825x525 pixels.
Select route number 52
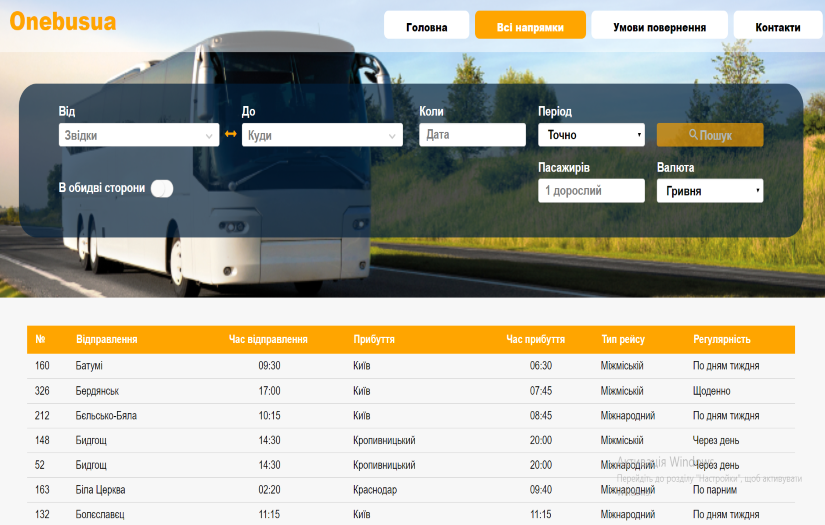click(39, 465)
